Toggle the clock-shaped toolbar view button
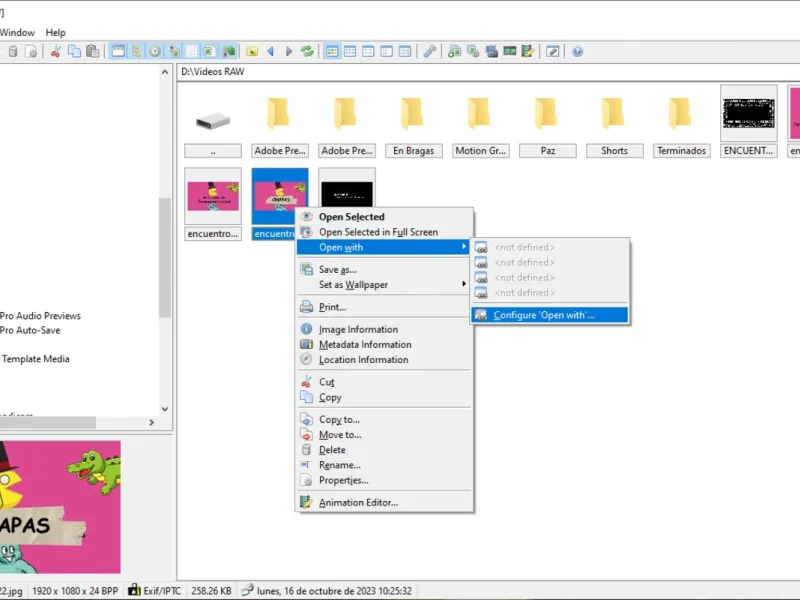The height and width of the screenshot is (600, 800). click(x=155, y=52)
